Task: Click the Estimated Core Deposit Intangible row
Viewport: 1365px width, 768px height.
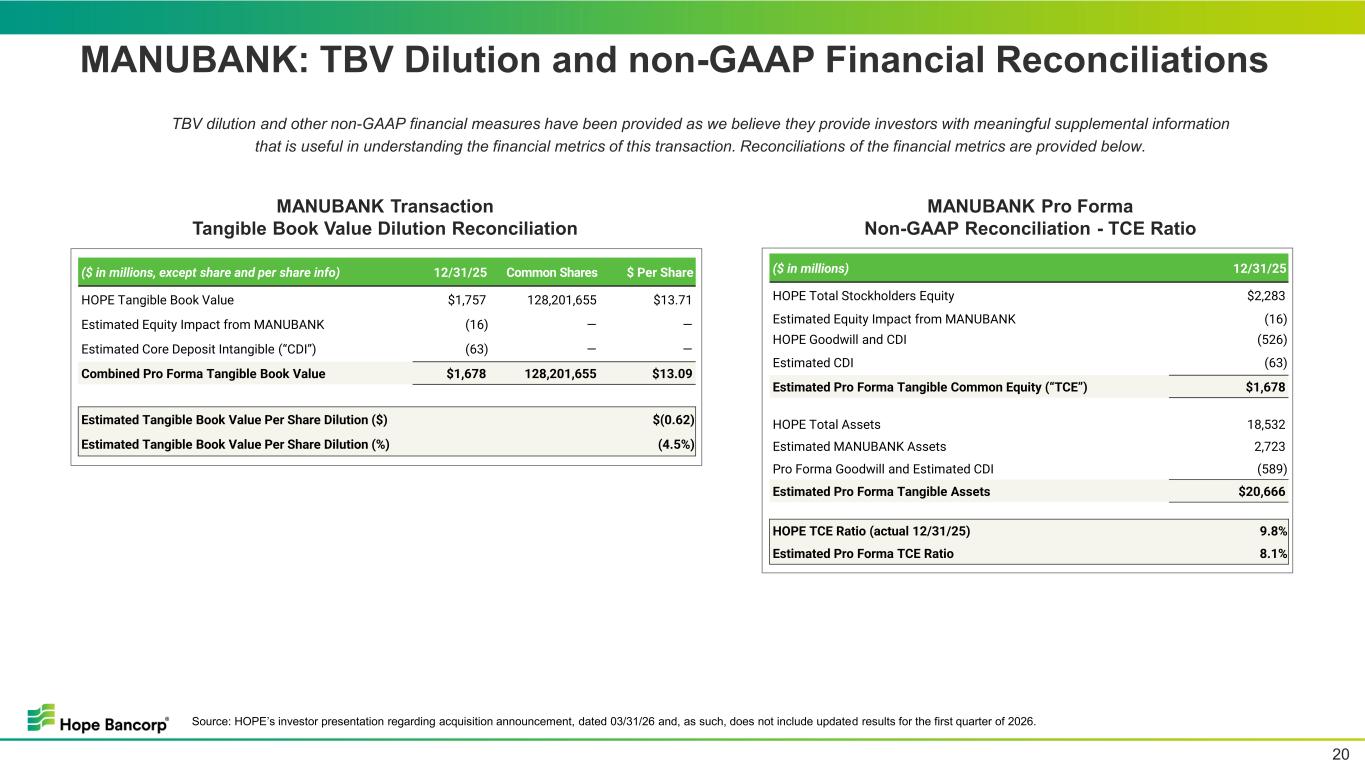Action: click(387, 349)
